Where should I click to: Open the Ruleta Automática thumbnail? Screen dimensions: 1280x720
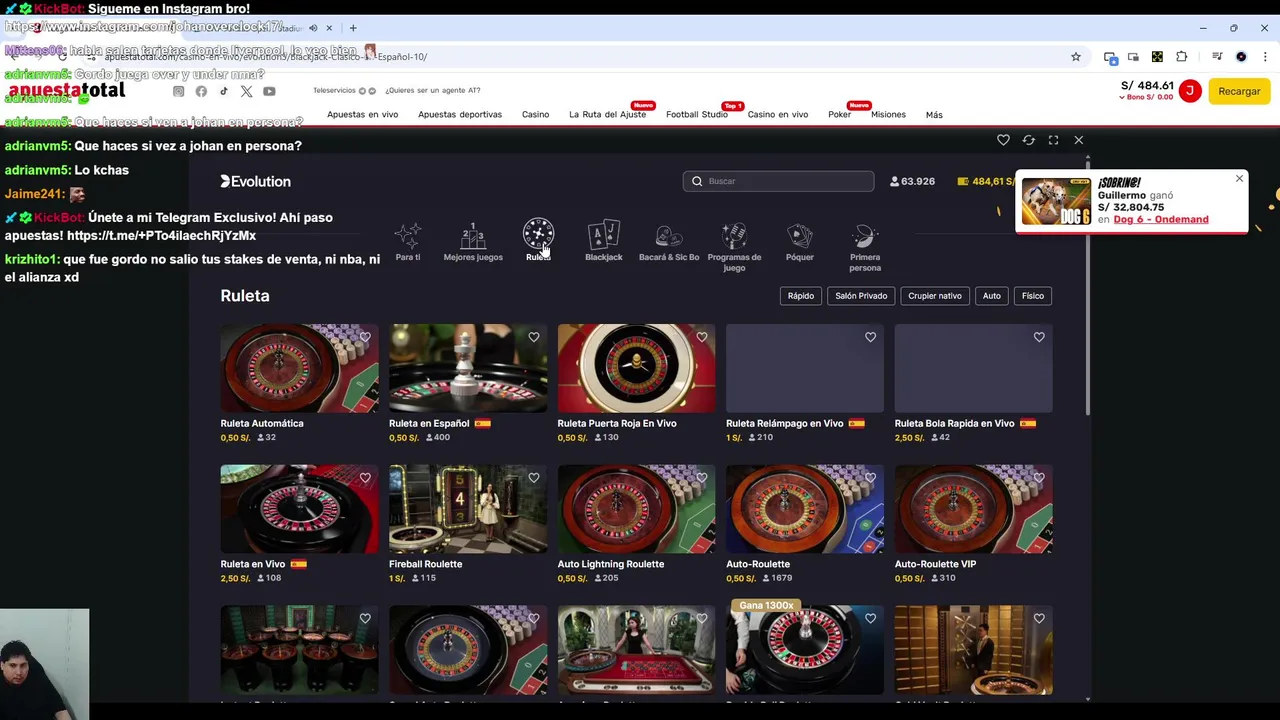tap(299, 368)
